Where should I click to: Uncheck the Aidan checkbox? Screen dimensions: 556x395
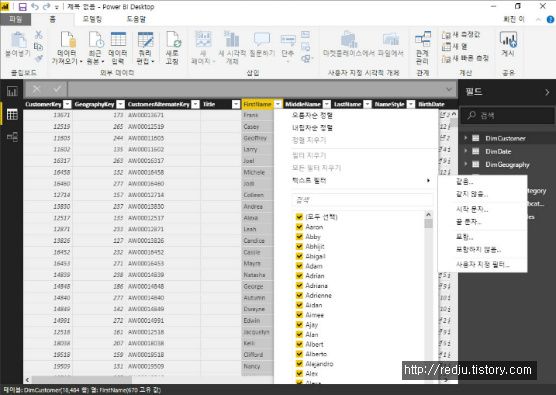[299, 305]
